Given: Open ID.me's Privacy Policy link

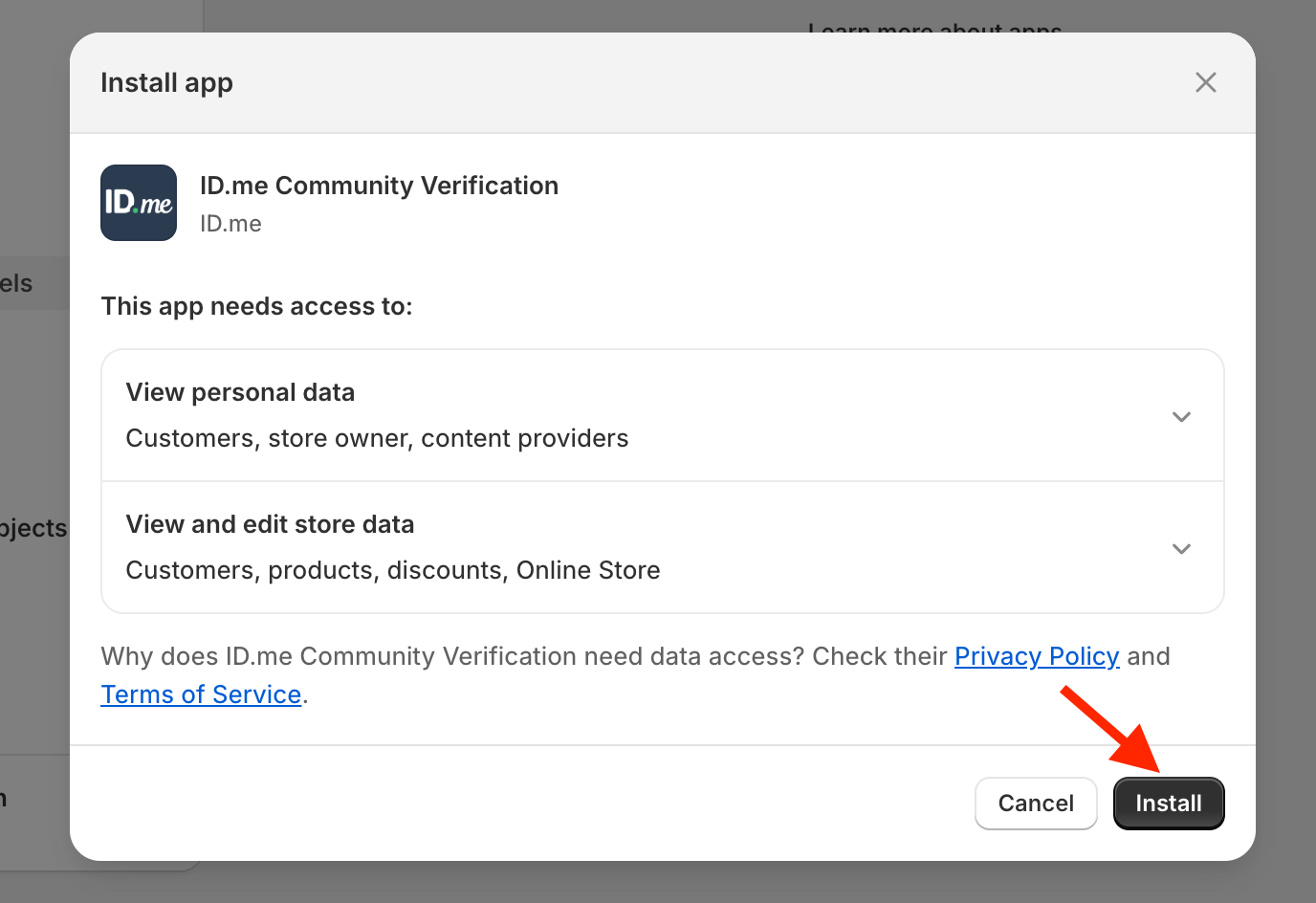Looking at the screenshot, I should tap(1037, 656).
